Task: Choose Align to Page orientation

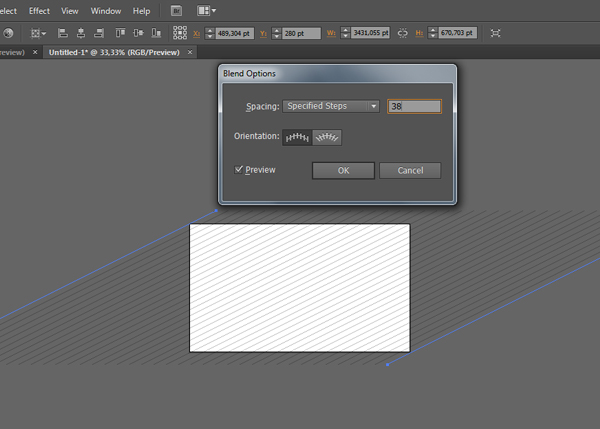Action: click(x=297, y=138)
